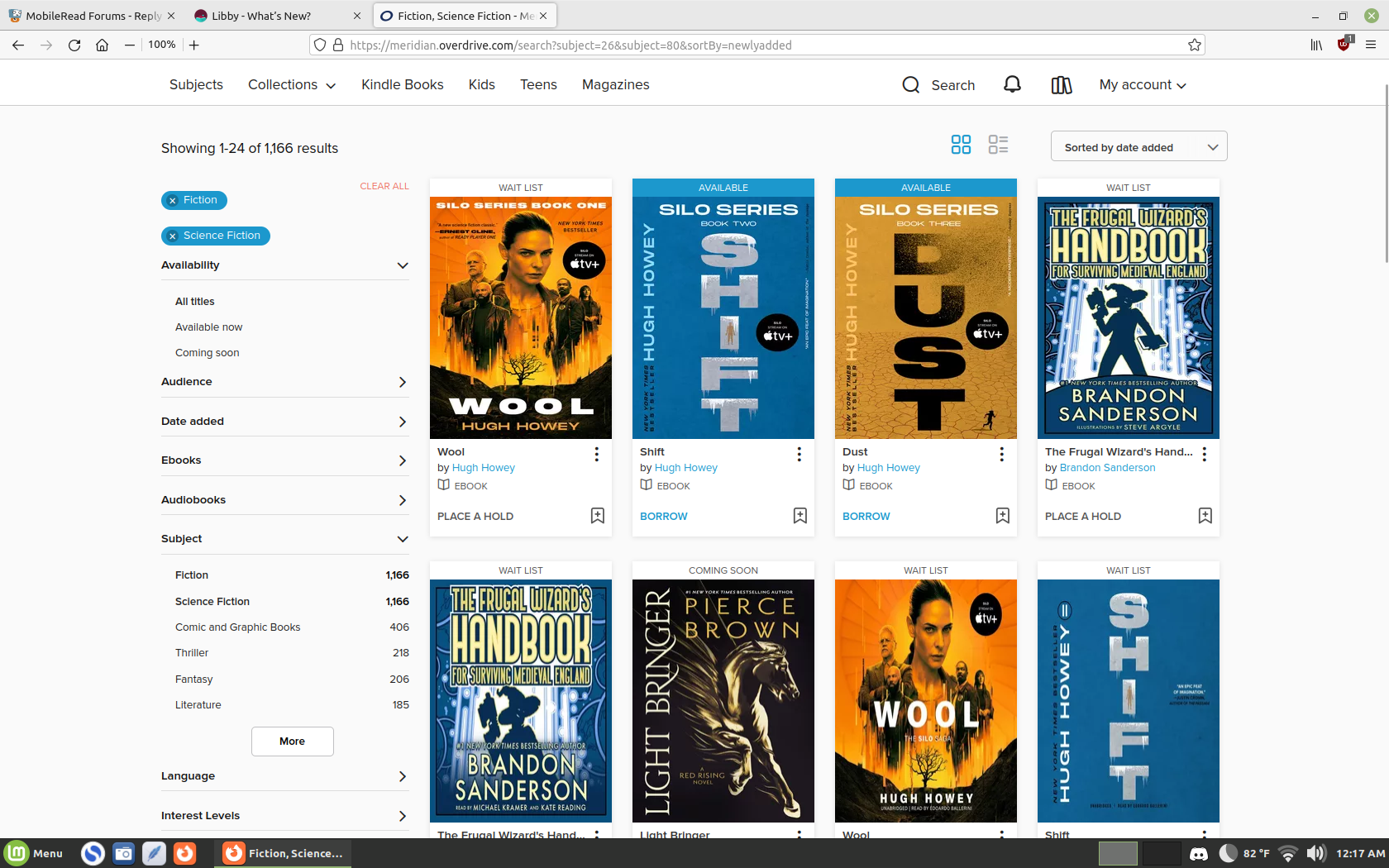Launch Firefox from the taskbar panel

184,853
